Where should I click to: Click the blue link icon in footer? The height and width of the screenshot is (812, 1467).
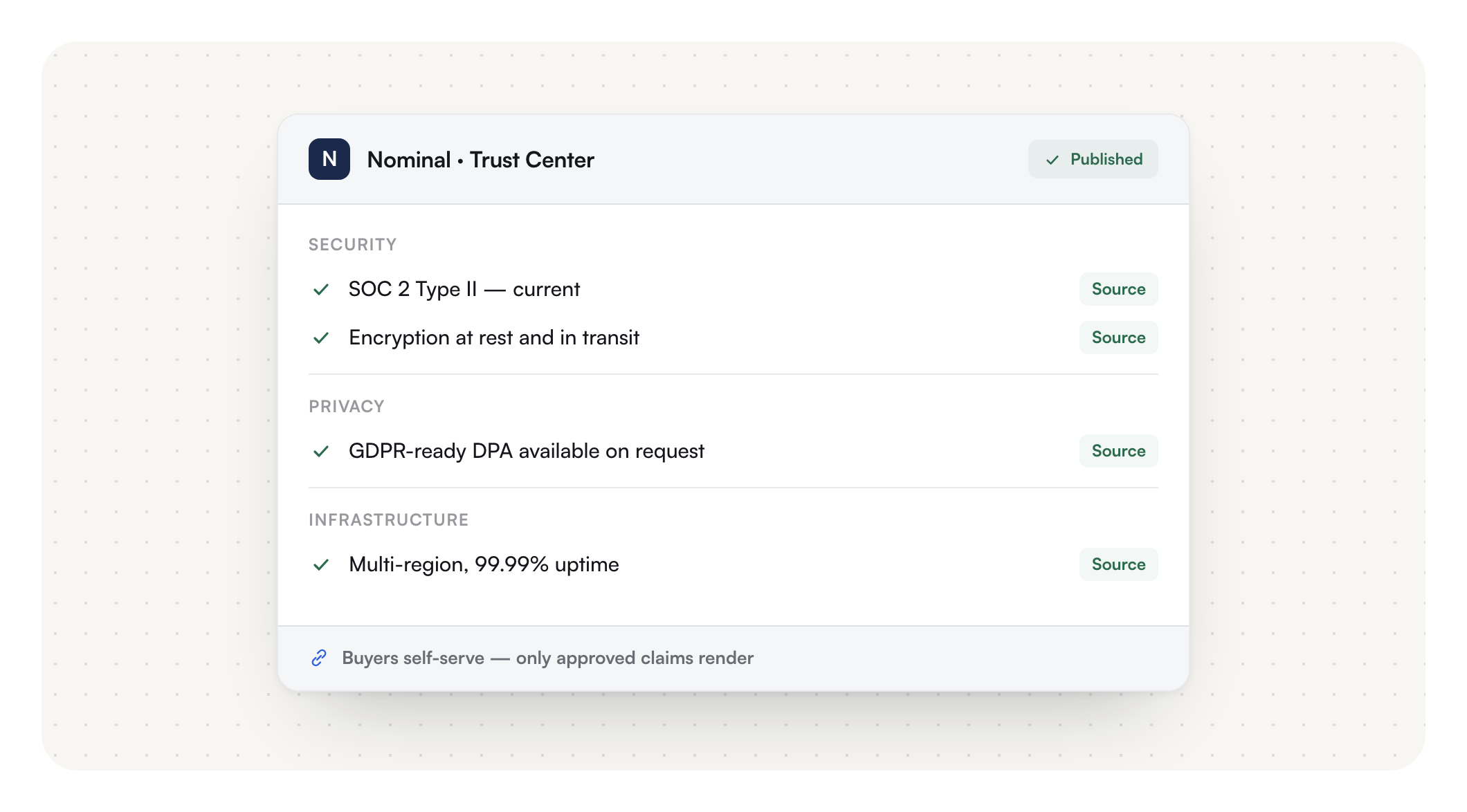coord(319,658)
